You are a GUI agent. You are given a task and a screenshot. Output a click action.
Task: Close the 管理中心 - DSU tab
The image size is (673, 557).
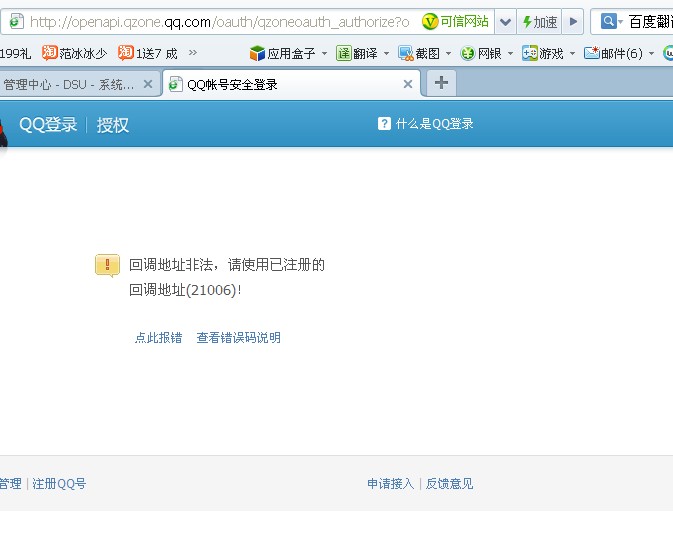148,84
